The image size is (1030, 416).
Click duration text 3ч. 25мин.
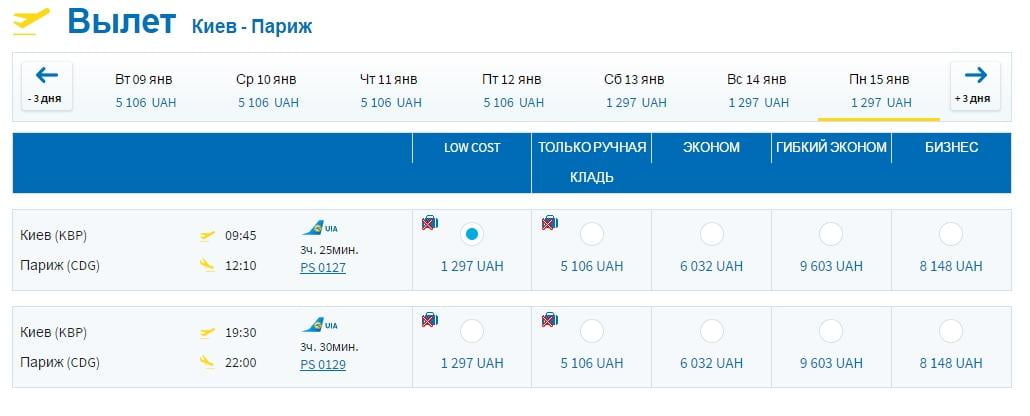click(x=330, y=250)
